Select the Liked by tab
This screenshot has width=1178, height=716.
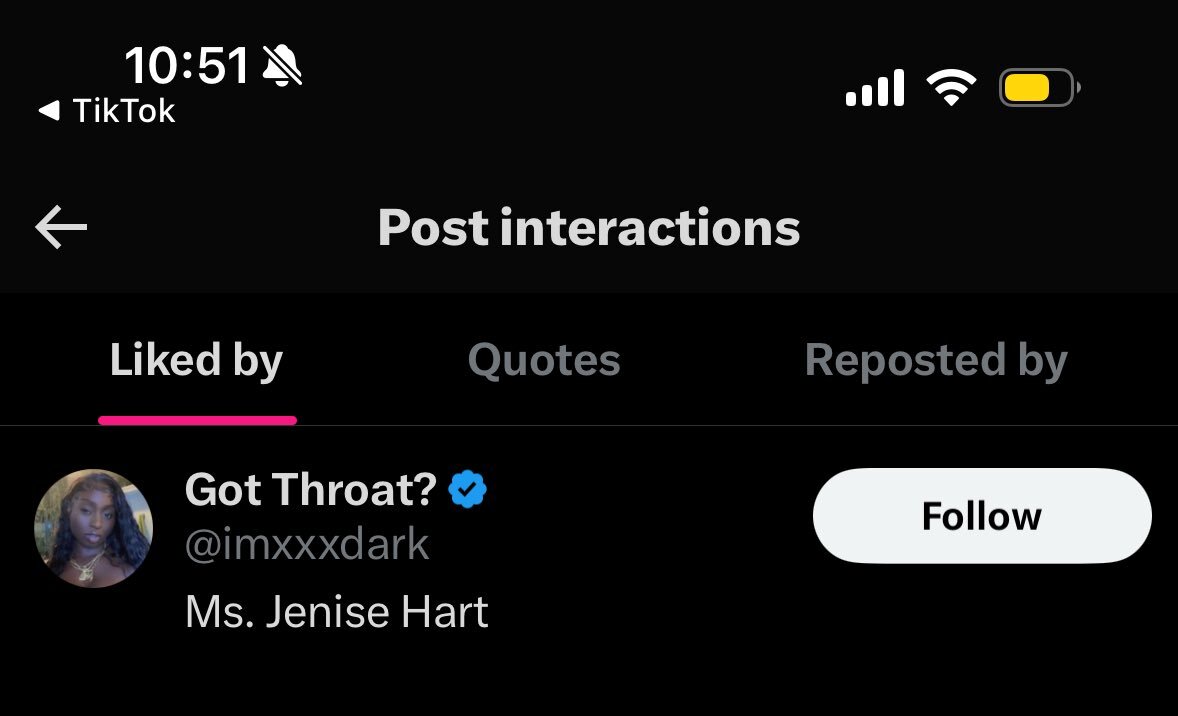point(197,359)
